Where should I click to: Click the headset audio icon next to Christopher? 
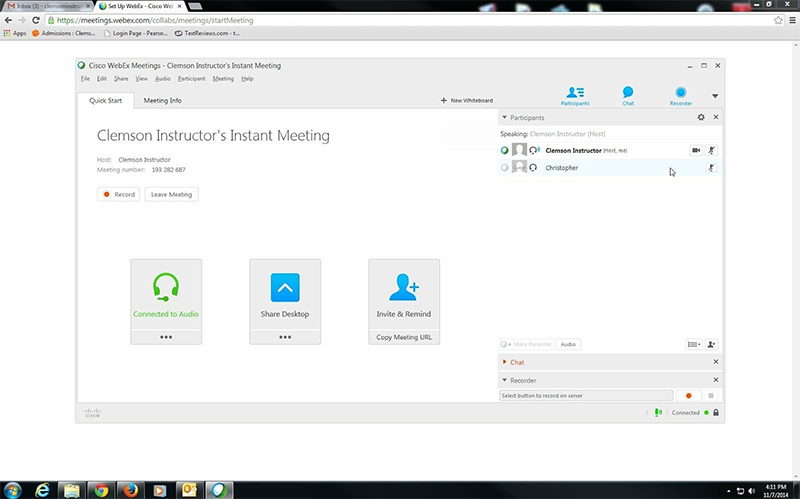pos(533,167)
